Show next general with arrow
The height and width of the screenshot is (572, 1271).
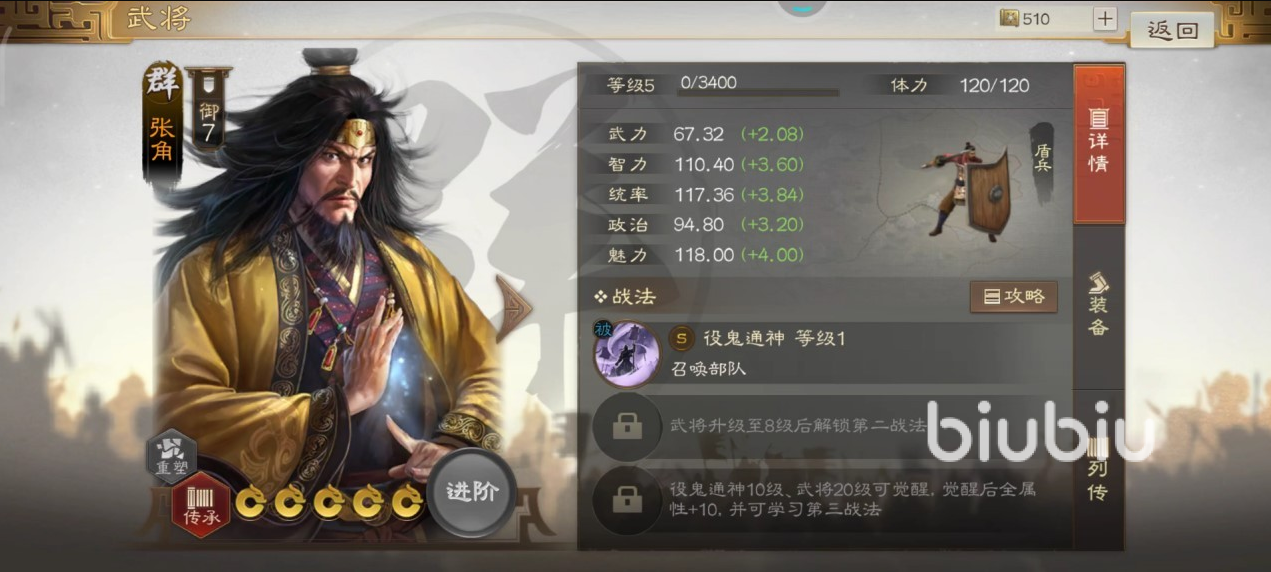(x=514, y=309)
